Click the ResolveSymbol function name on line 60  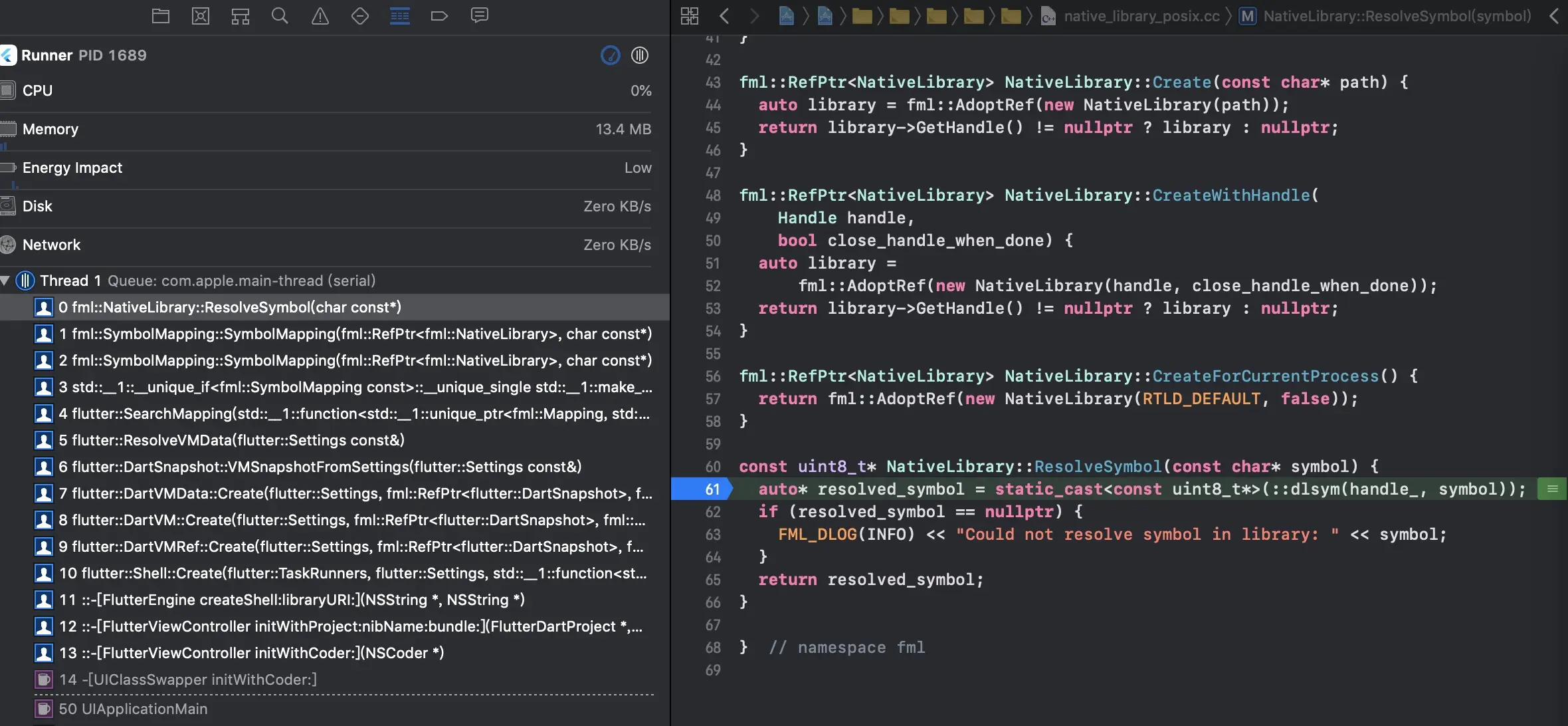(x=1098, y=467)
